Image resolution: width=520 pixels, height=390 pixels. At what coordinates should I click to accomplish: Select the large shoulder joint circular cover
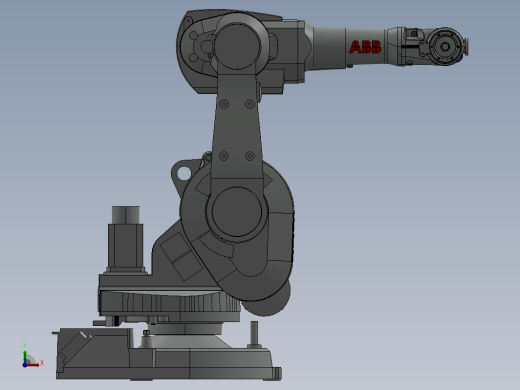tap(237, 212)
